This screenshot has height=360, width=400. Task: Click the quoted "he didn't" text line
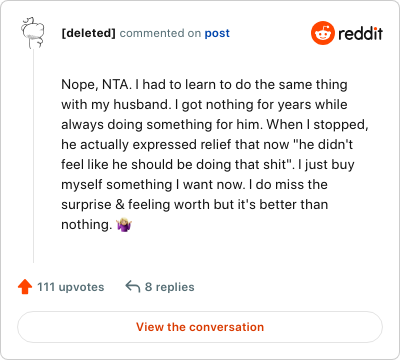(x=207, y=145)
